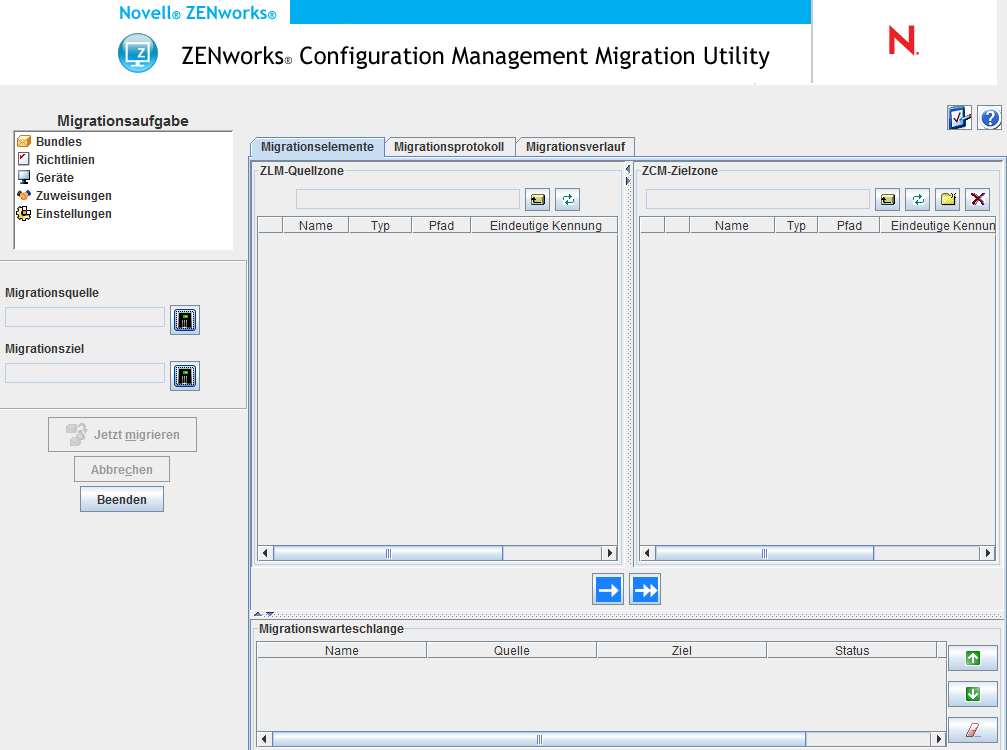The width and height of the screenshot is (1007, 750).
Task: Migrate all items via double-arrow icon
Action: (x=644, y=589)
